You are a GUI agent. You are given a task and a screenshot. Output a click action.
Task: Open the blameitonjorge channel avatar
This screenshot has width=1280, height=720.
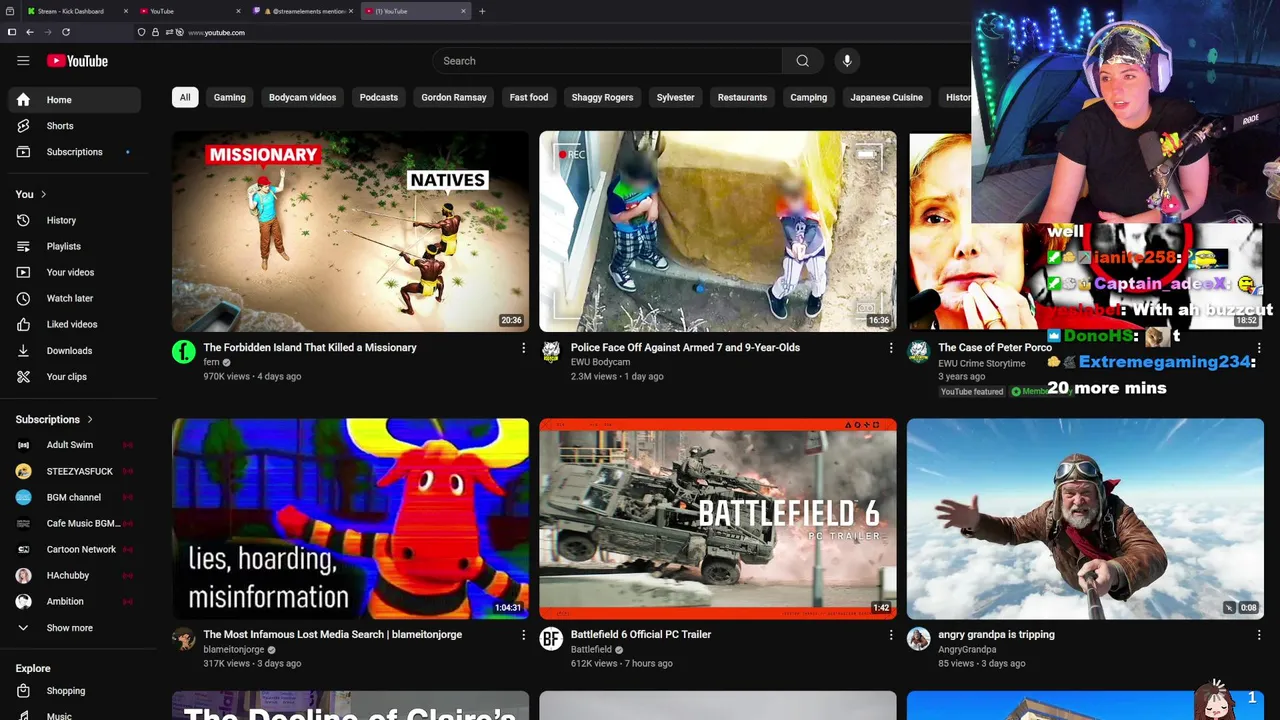184,639
